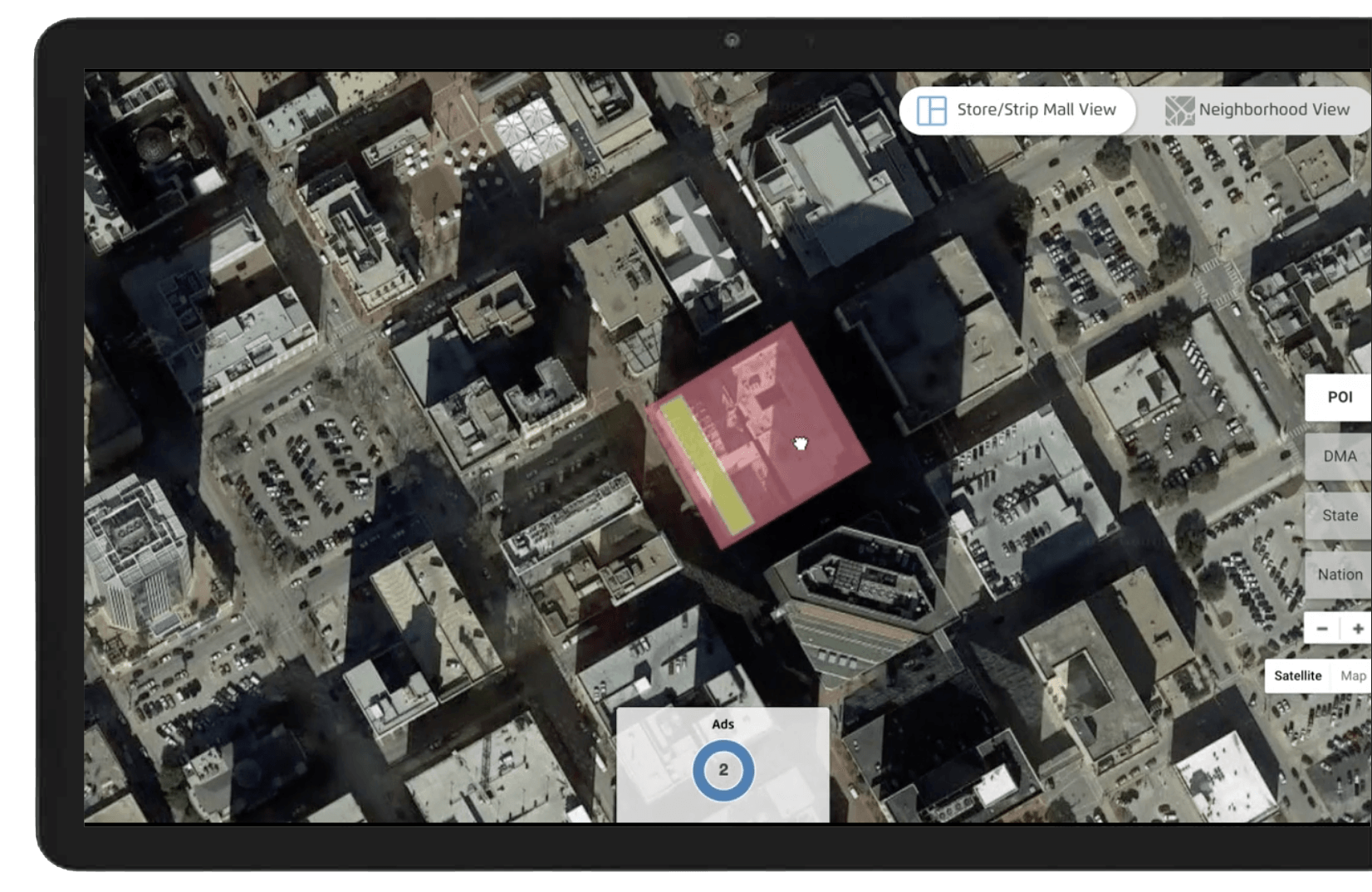Select the POI level button
Screen dimensions: 1372x892
tap(1339, 397)
